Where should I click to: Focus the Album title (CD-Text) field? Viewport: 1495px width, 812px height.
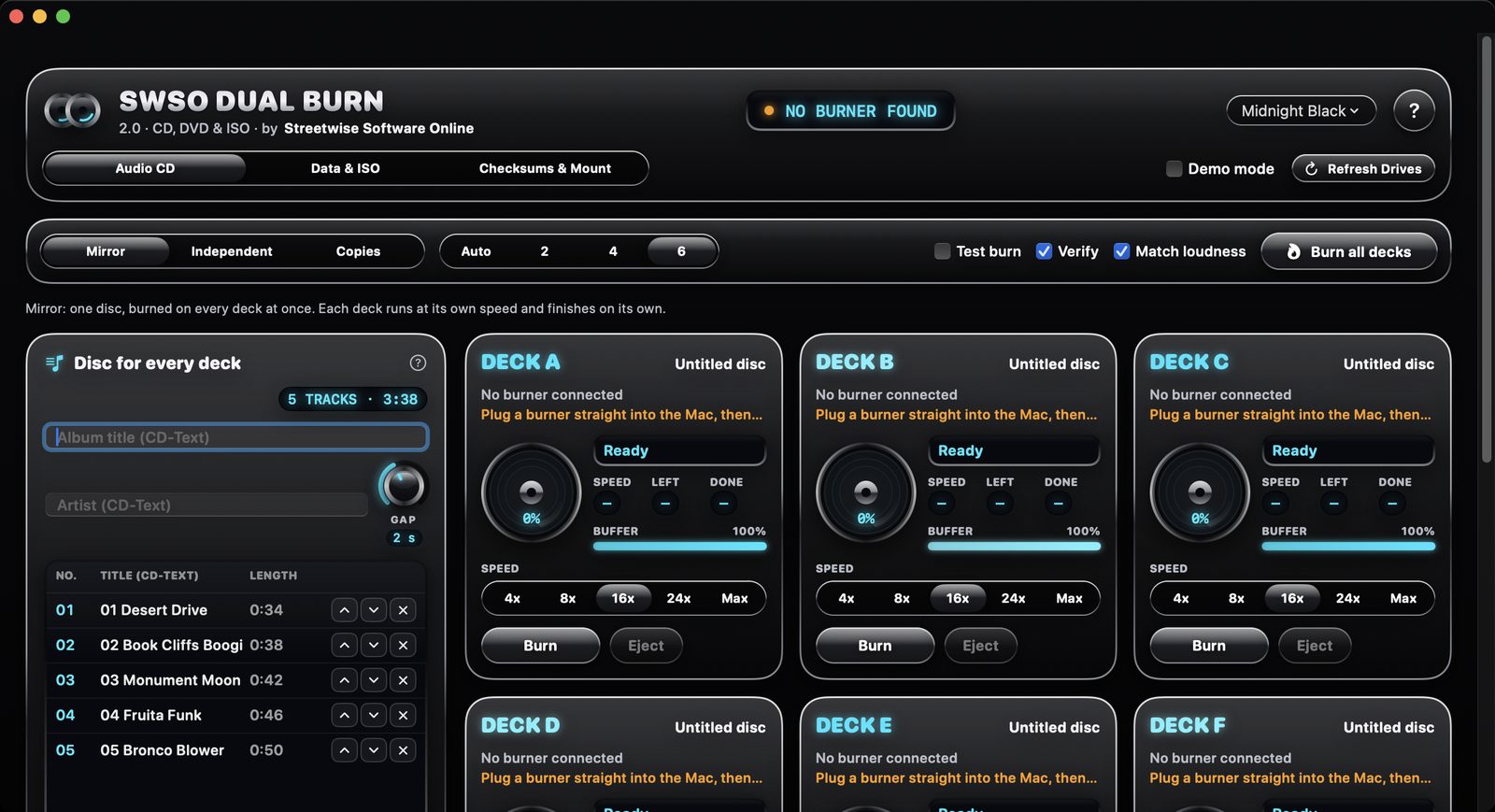click(x=236, y=437)
